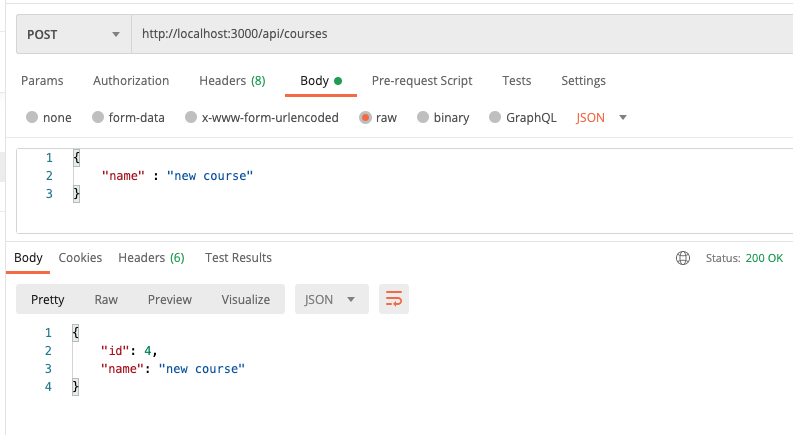Click the 200 OK status text
793x435 pixels.
[x=764, y=258]
